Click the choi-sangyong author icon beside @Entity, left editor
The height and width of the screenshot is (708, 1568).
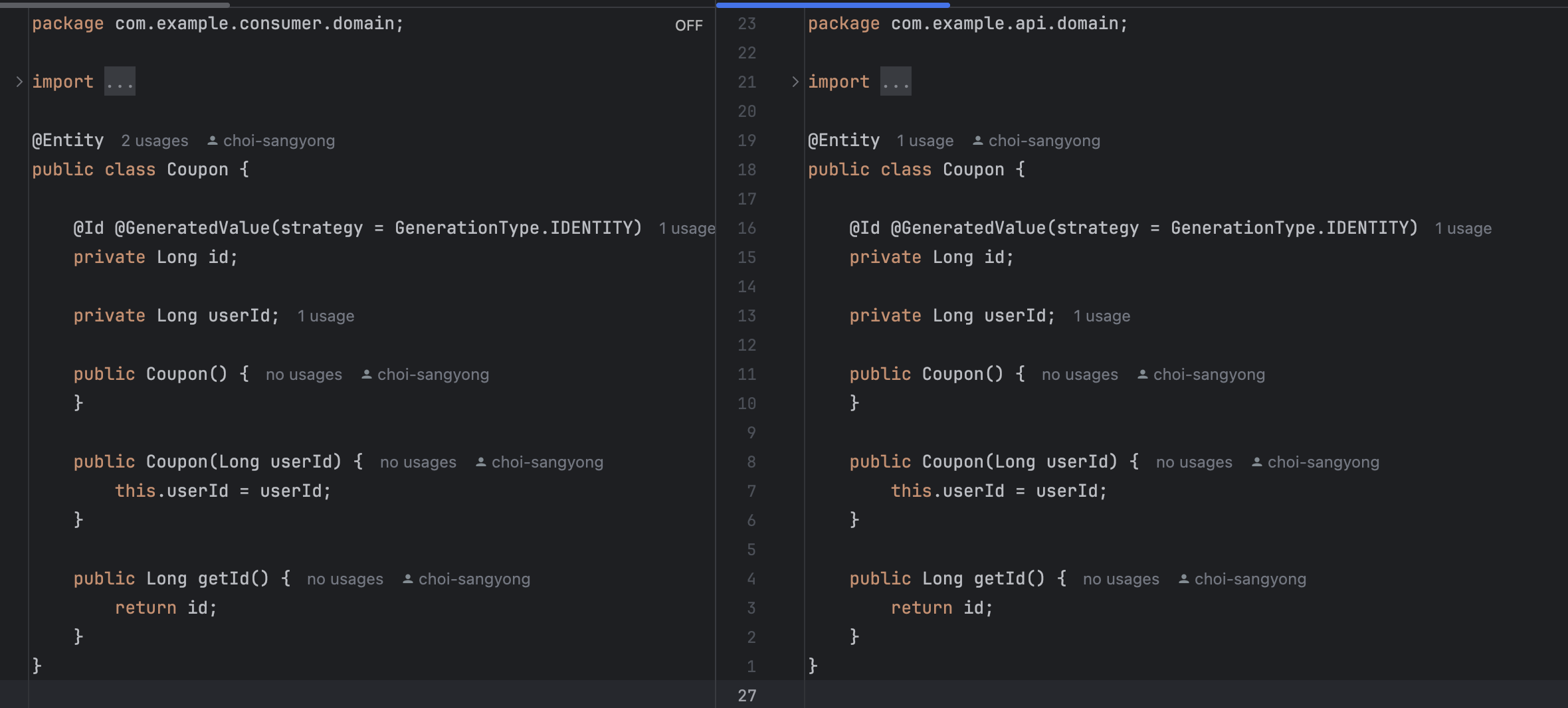213,141
